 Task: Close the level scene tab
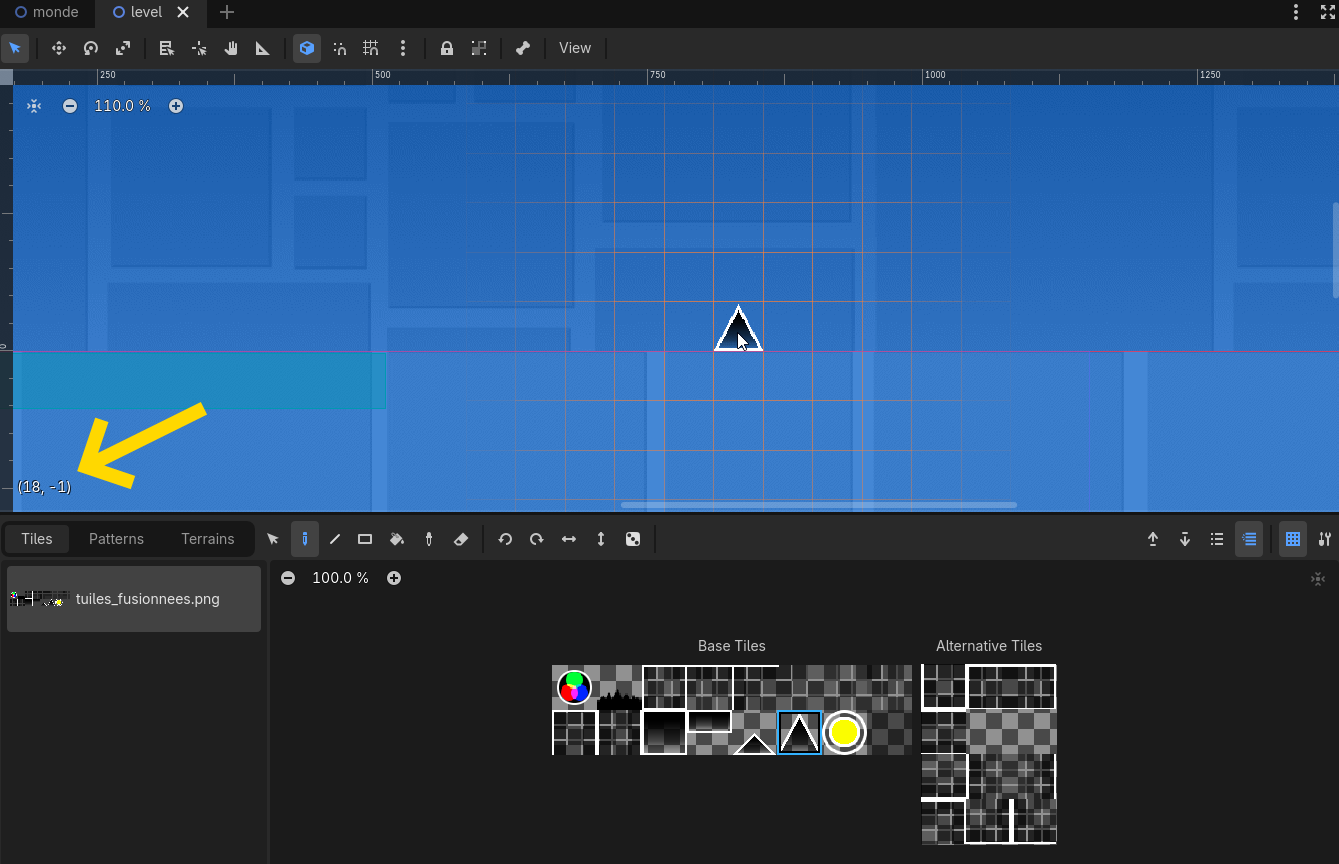(x=182, y=12)
